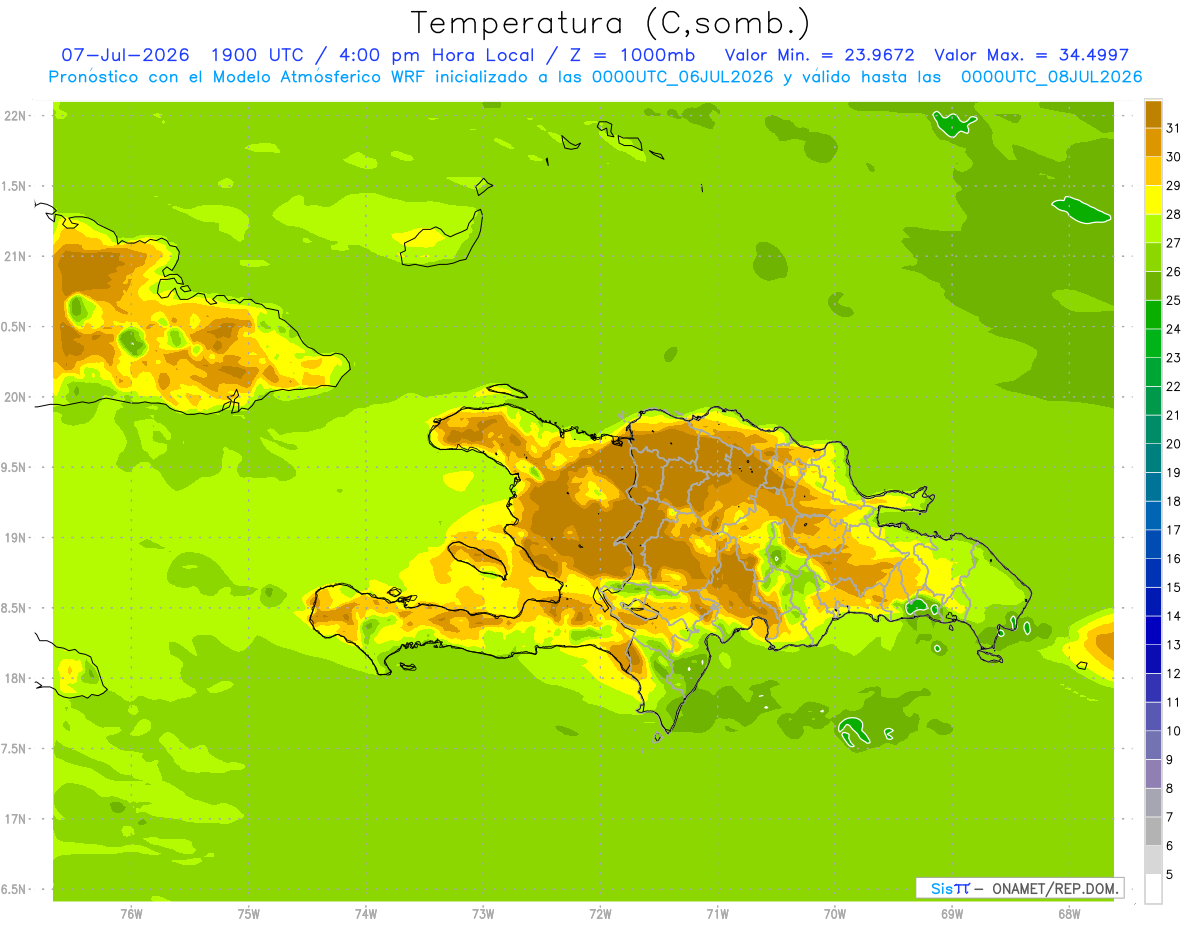Click the '68W' longitude label
The image size is (1200, 927).
coord(1069,913)
